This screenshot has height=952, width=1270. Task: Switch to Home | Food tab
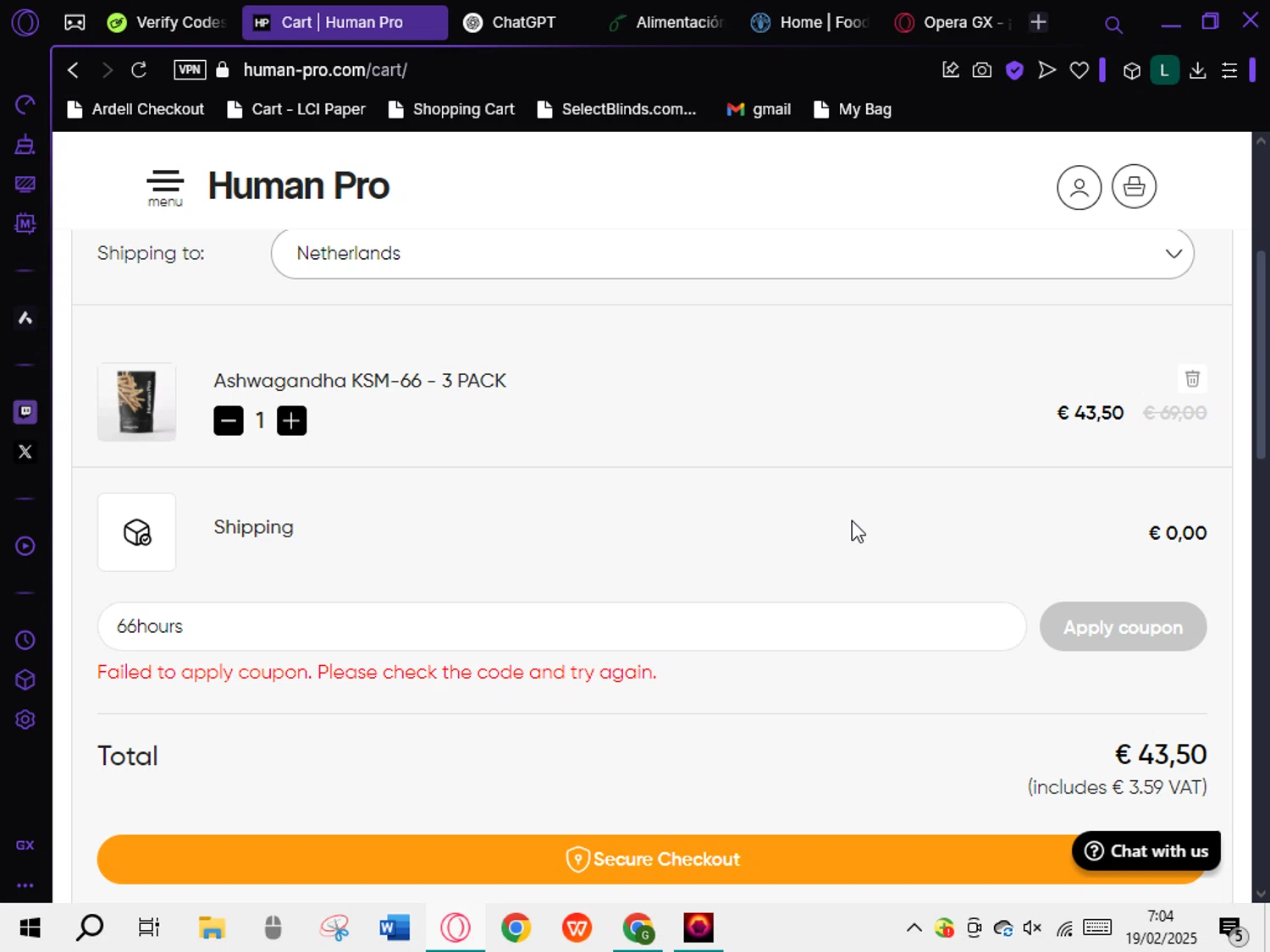[x=812, y=22]
